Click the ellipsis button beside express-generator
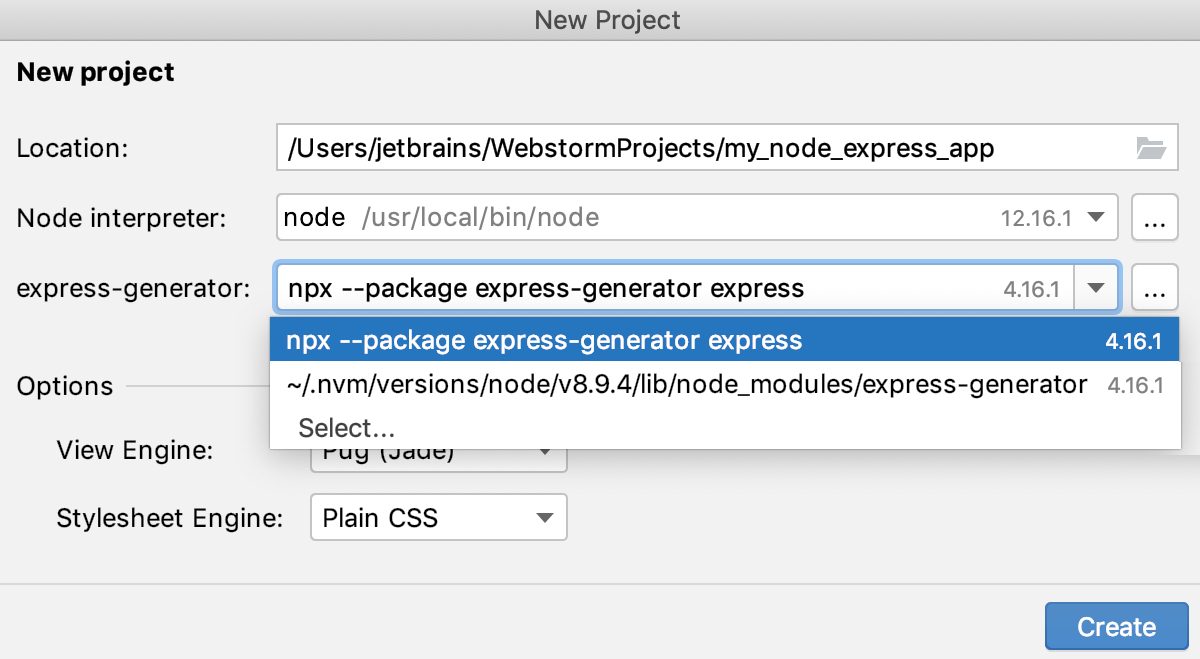This screenshot has height=659, width=1200. (1154, 289)
